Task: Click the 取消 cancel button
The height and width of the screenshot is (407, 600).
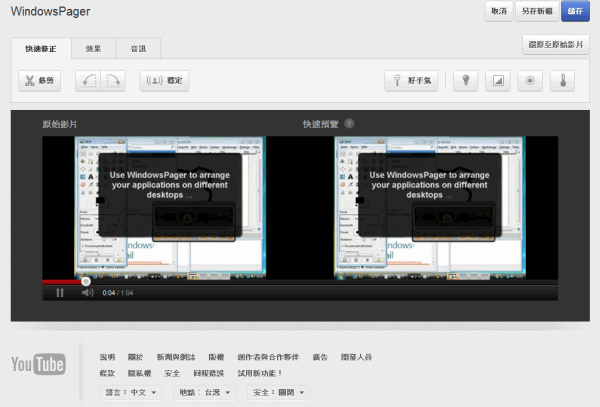Action: tap(499, 11)
